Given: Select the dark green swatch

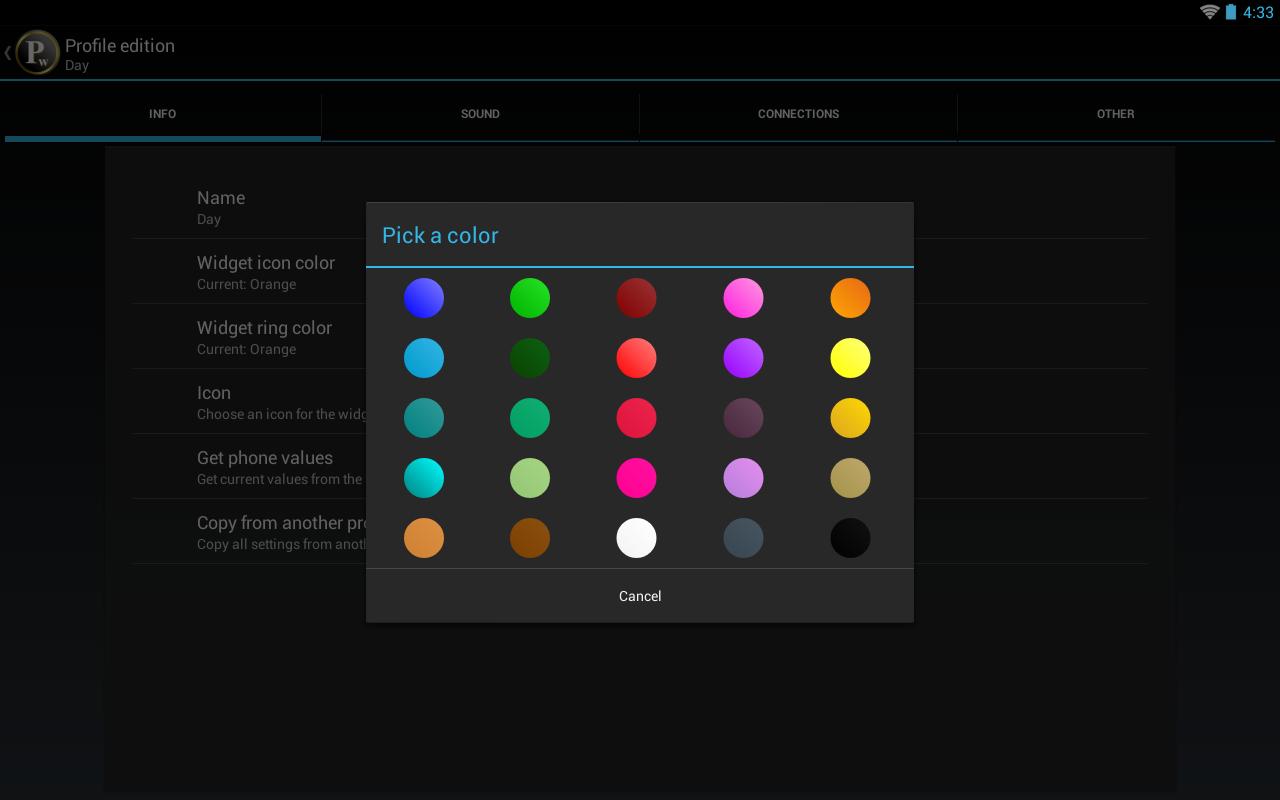Looking at the screenshot, I should tap(530, 358).
